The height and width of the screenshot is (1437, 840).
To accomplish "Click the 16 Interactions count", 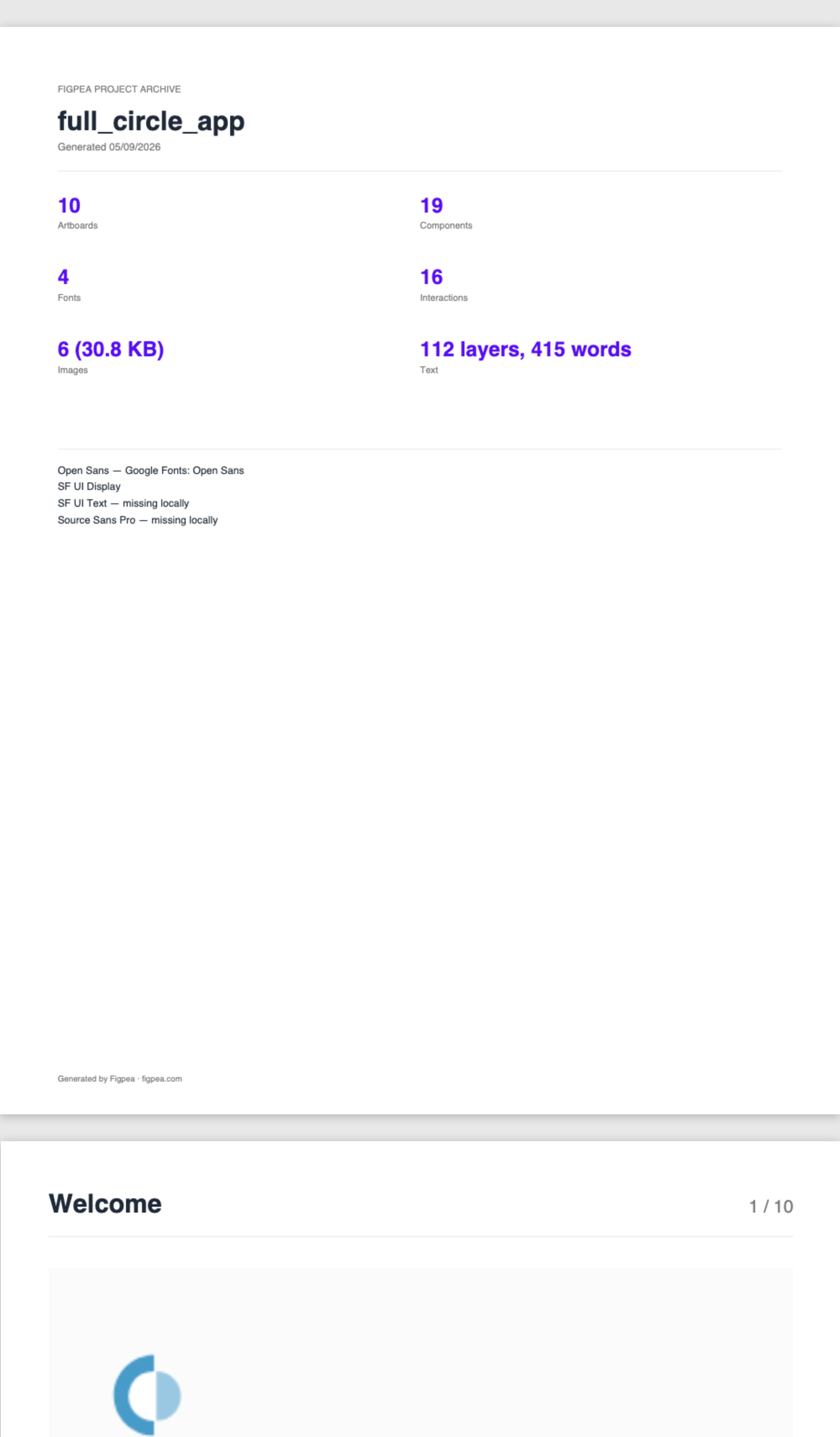I will (x=431, y=277).
